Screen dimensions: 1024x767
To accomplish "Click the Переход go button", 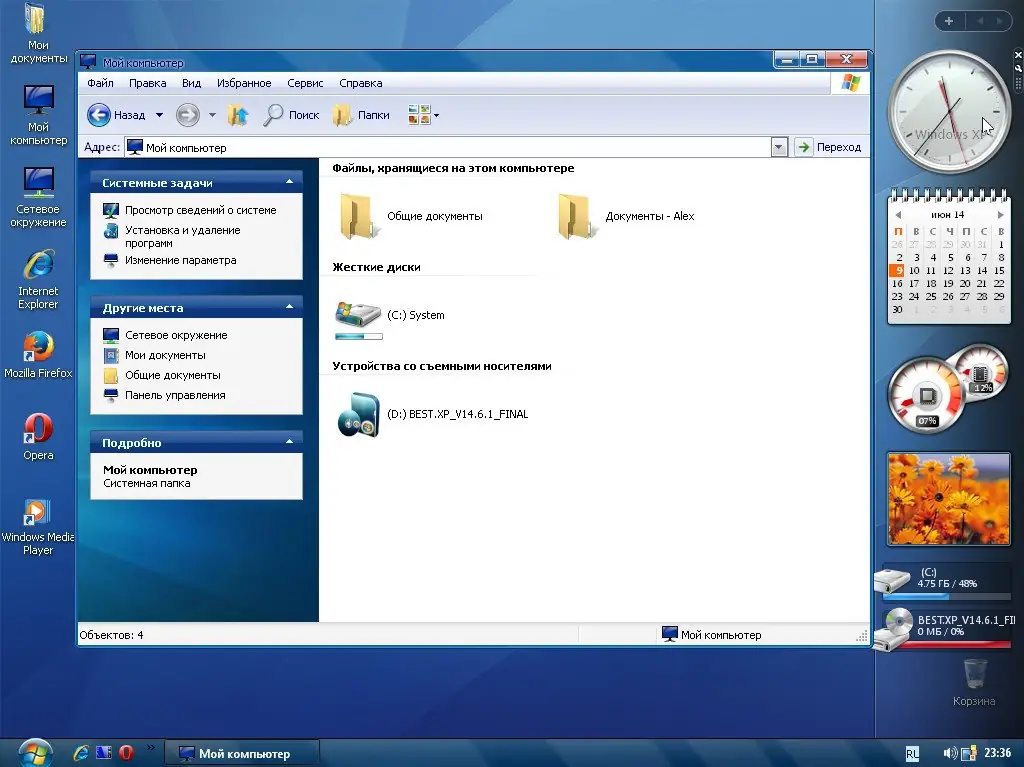I will click(x=829, y=147).
